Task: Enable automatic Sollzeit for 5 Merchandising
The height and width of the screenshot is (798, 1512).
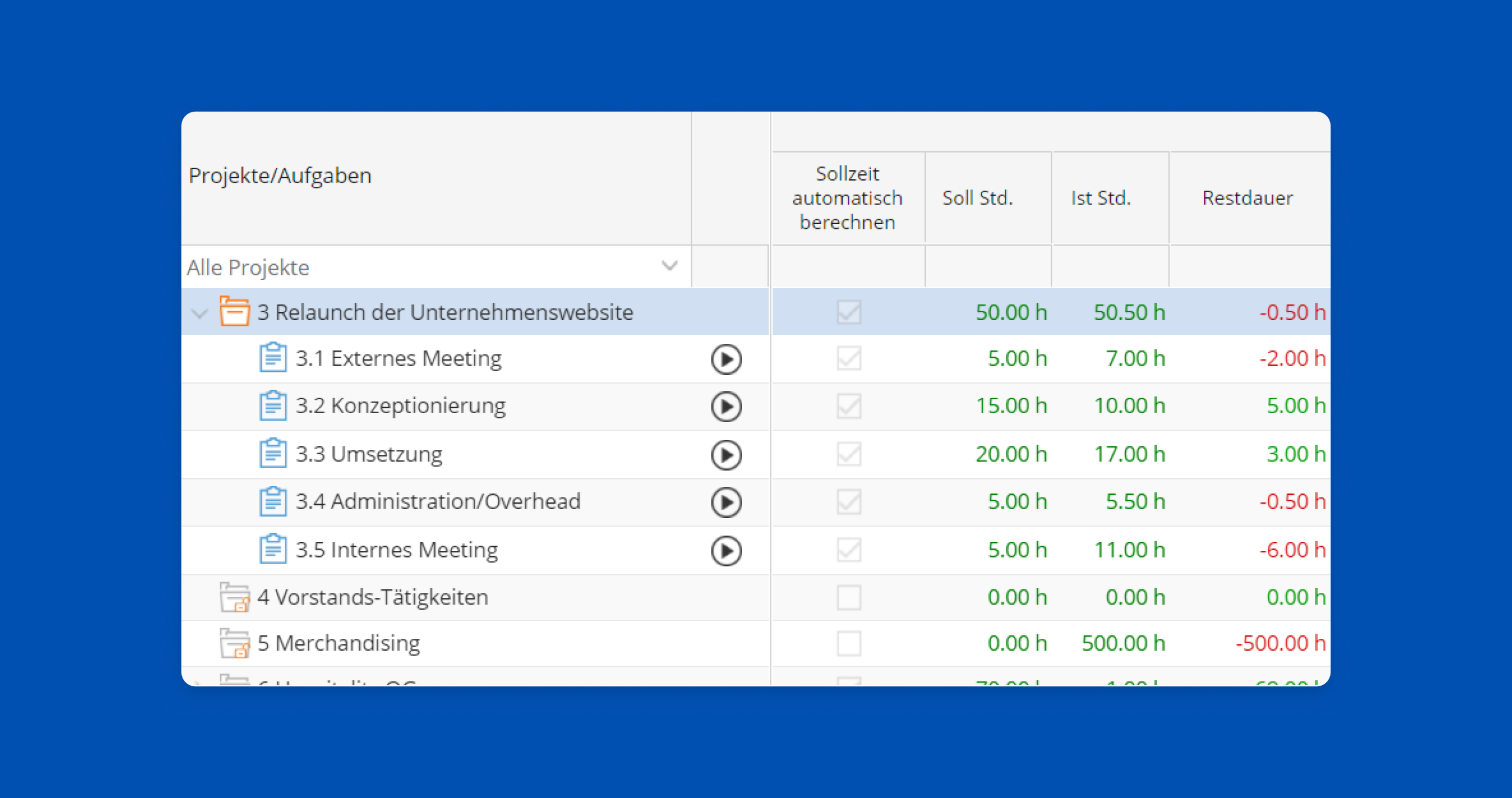Action: click(x=848, y=643)
